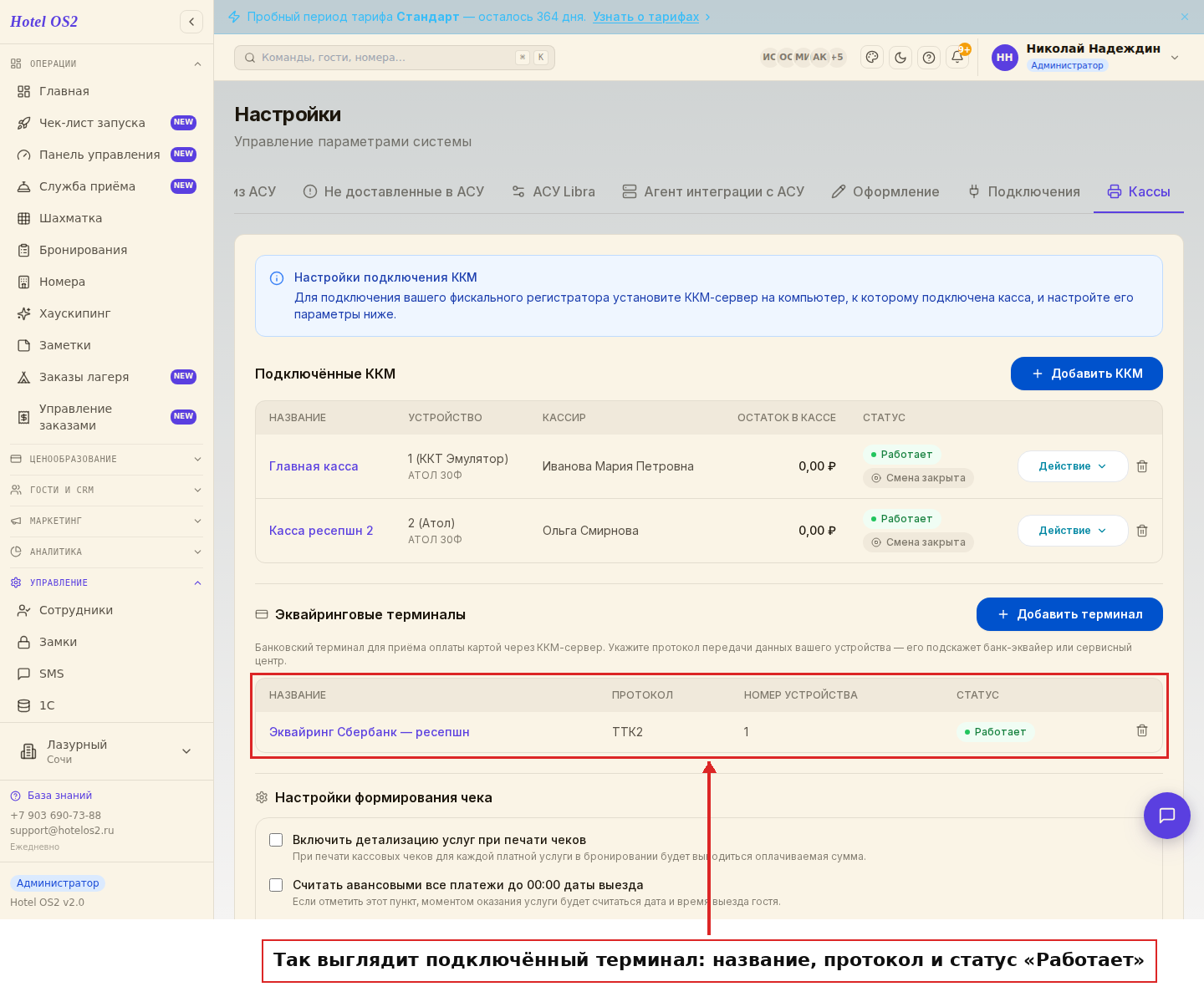1204x1002 pixels.
Task: Open Заказы лагеря
Action: [x=107, y=377]
